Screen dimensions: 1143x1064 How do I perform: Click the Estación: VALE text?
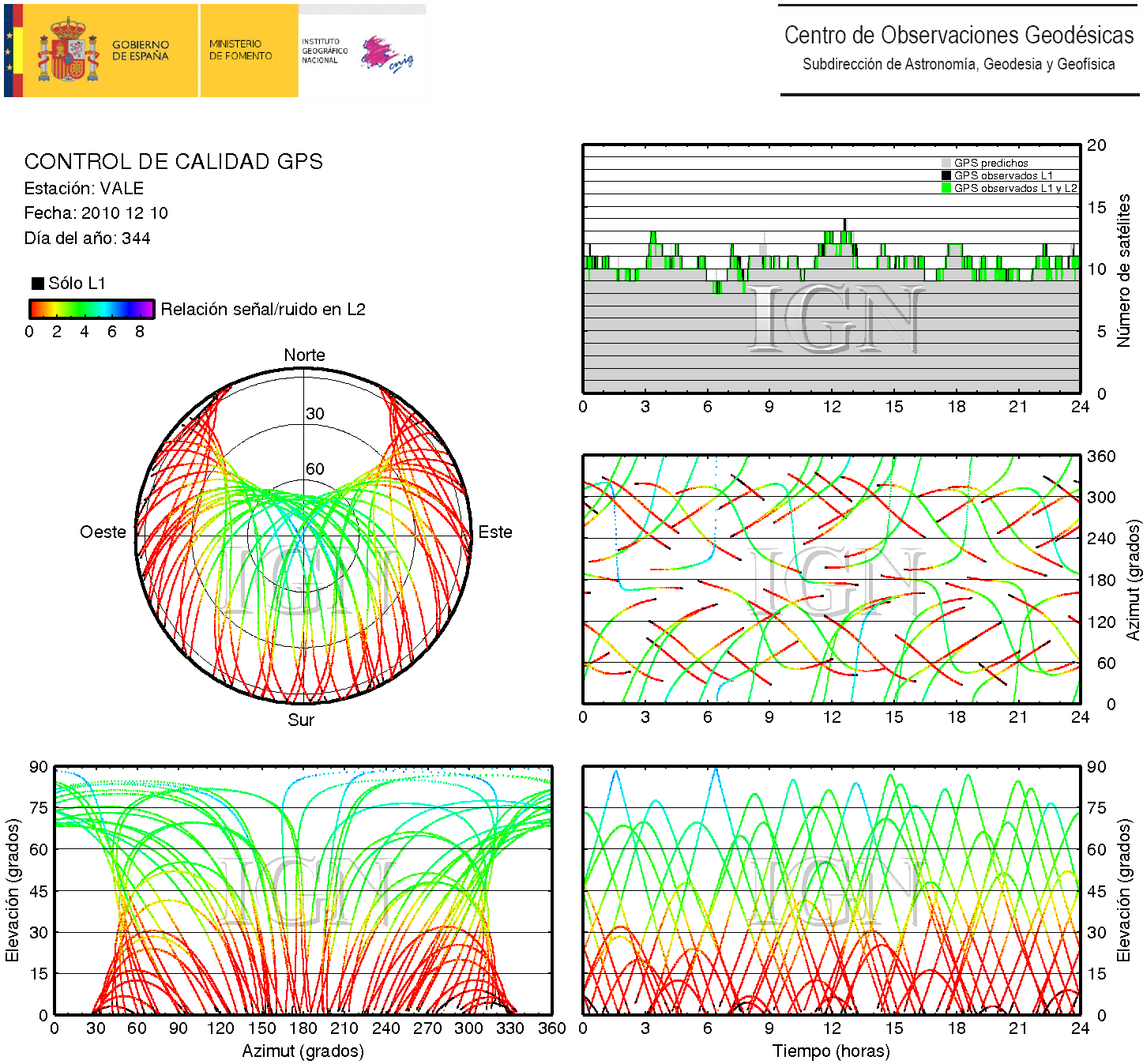click(84, 189)
